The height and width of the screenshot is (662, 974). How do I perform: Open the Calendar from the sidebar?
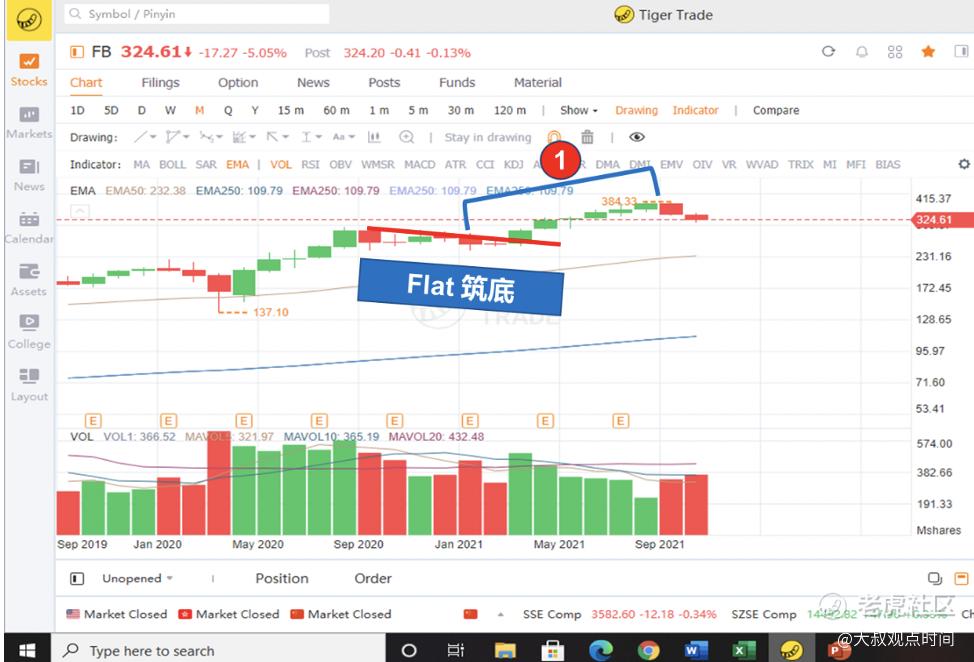29,228
